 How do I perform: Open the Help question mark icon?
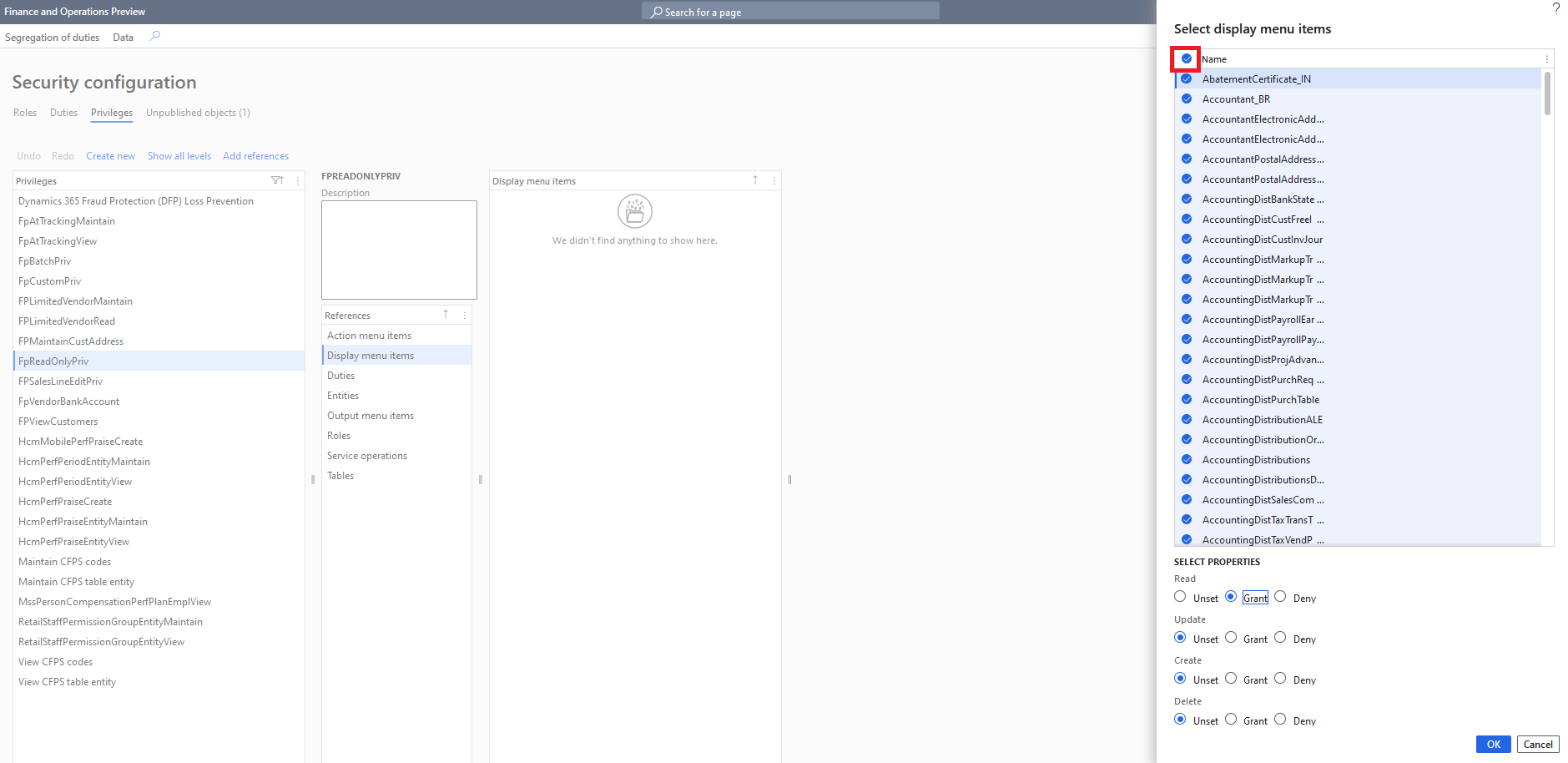click(1555, 8)
